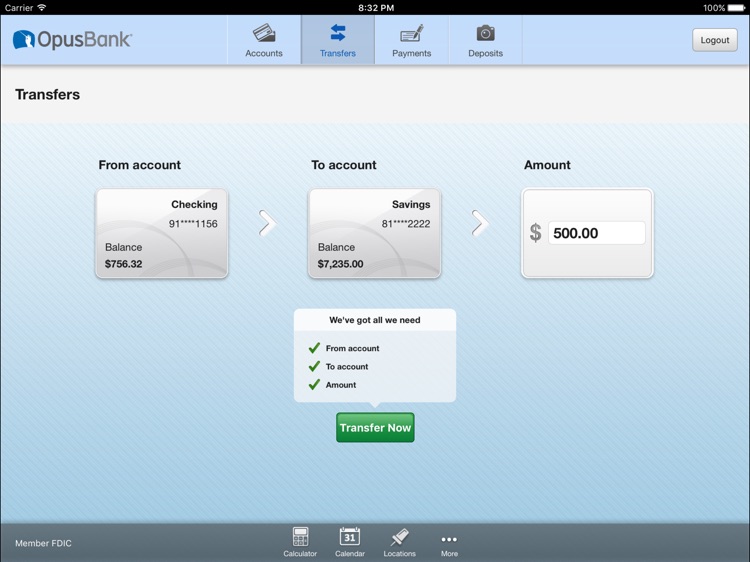
Task: Click the Checking balance $756.32
Action: click(123, 264)
